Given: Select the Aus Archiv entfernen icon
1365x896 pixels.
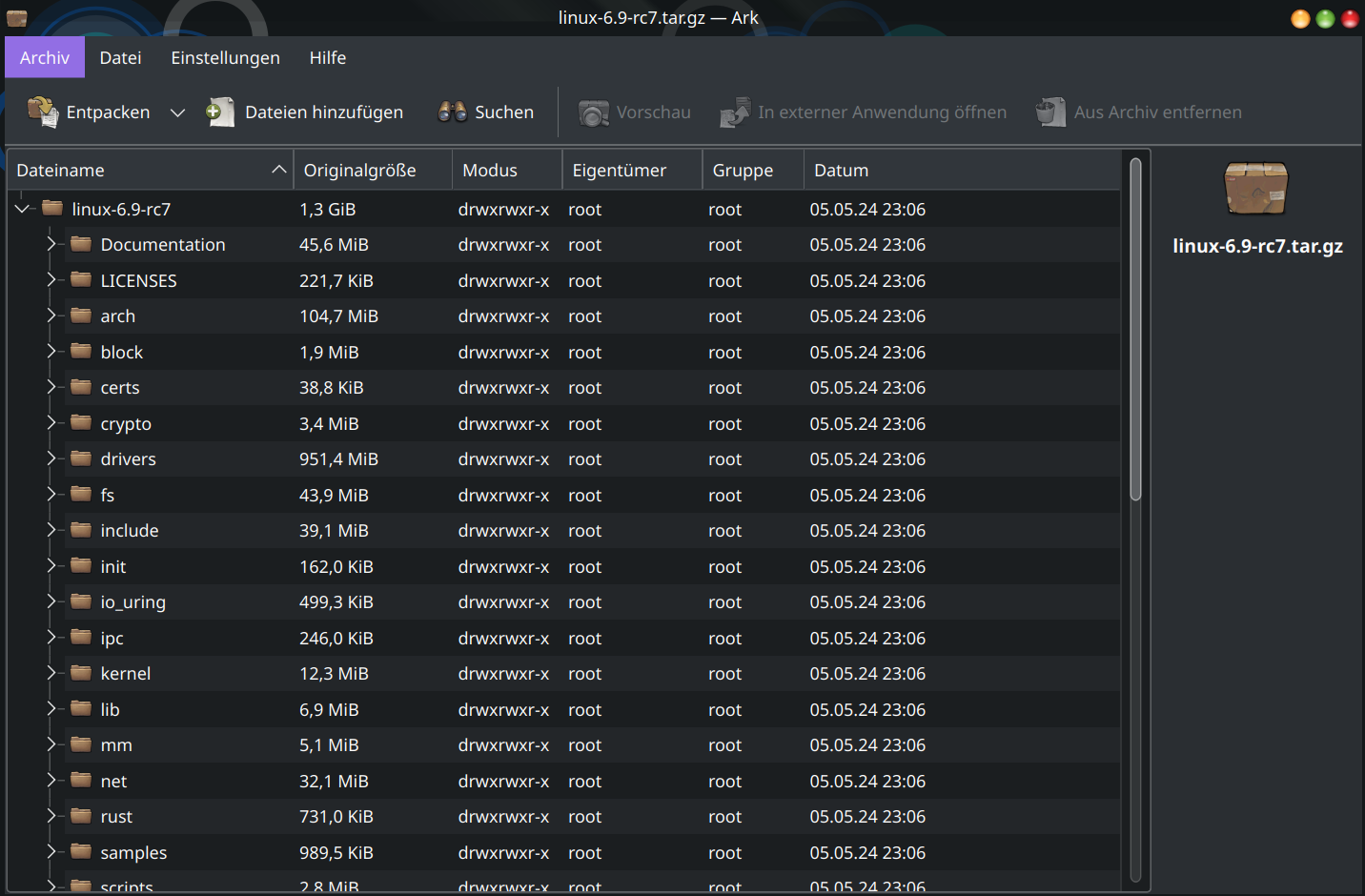Looking at the screenshot, I should pyautogui.click(x=1049, y=112).
